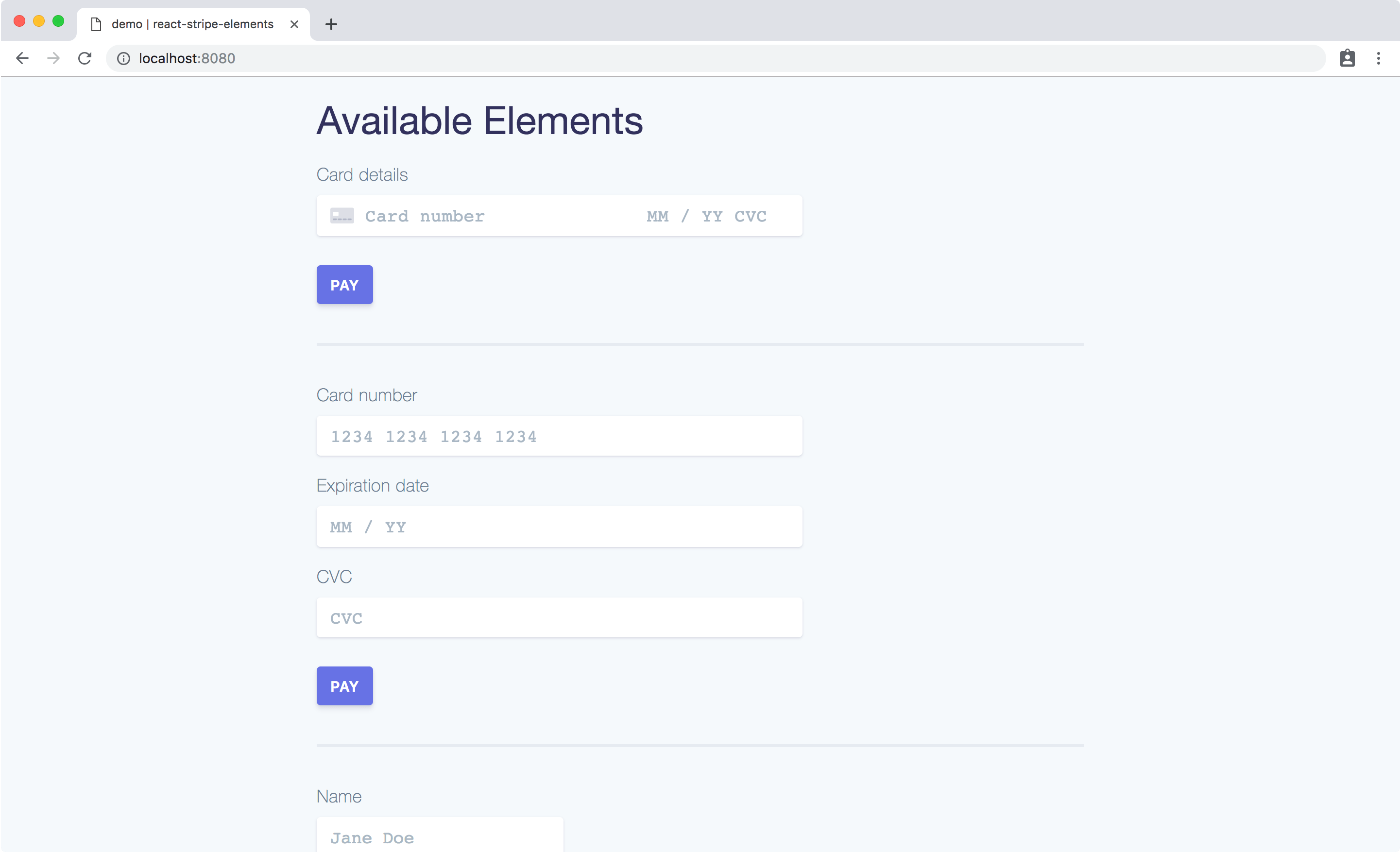This screenshot has width=1400, height=853.
Task: Click the credit card icon inside Card details field
Action: [x=341, y=216]
